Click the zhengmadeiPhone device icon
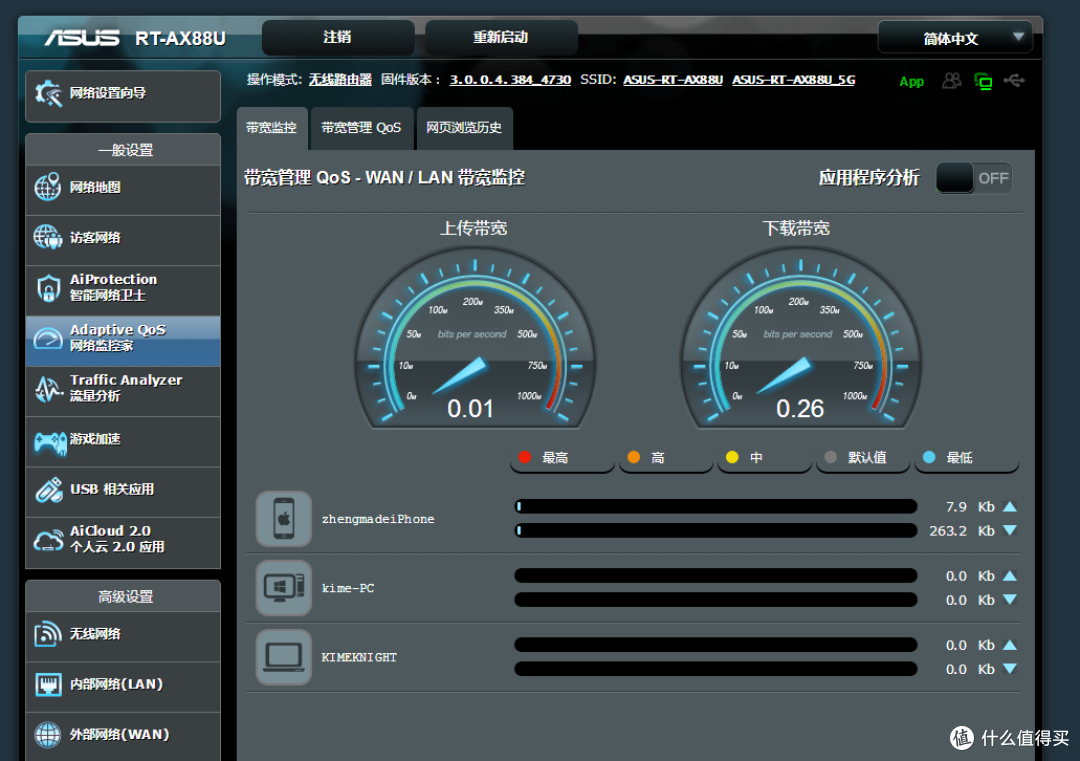Screen dimensions: 1080x761 point(284,519)
